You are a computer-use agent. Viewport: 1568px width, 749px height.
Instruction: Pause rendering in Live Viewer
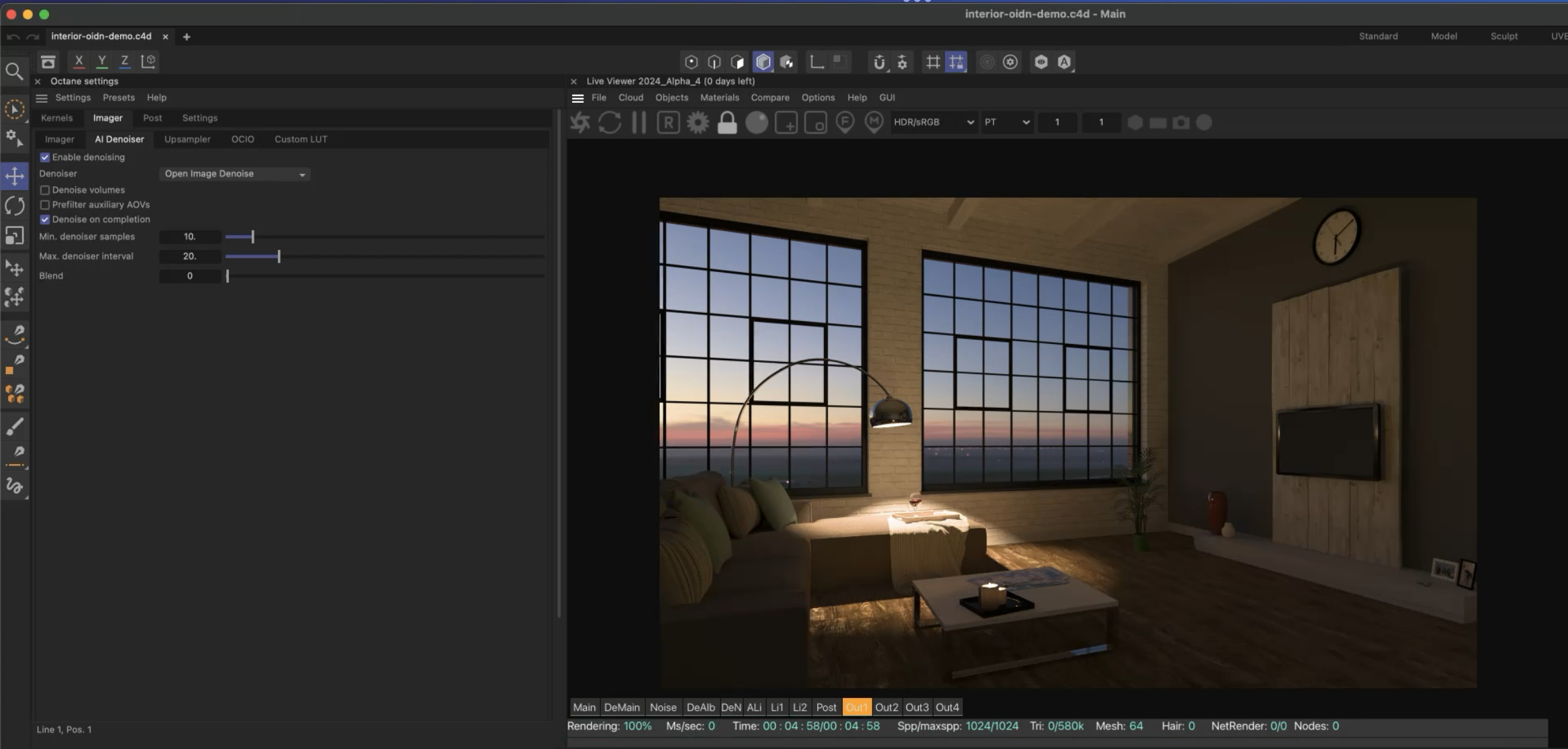pyautogui.click(x=639, y=123)
